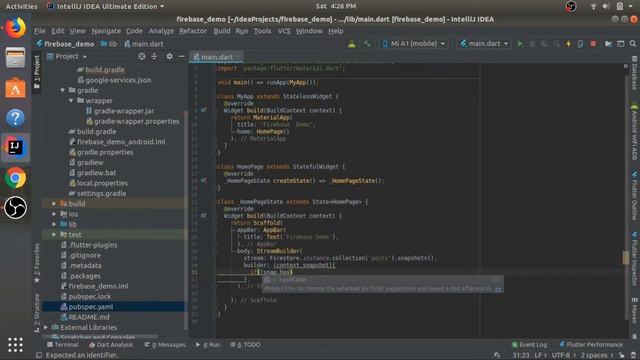Open the Flutter Performance tool window
Screen dimensions: 640x360
click(x=591, y=345)
